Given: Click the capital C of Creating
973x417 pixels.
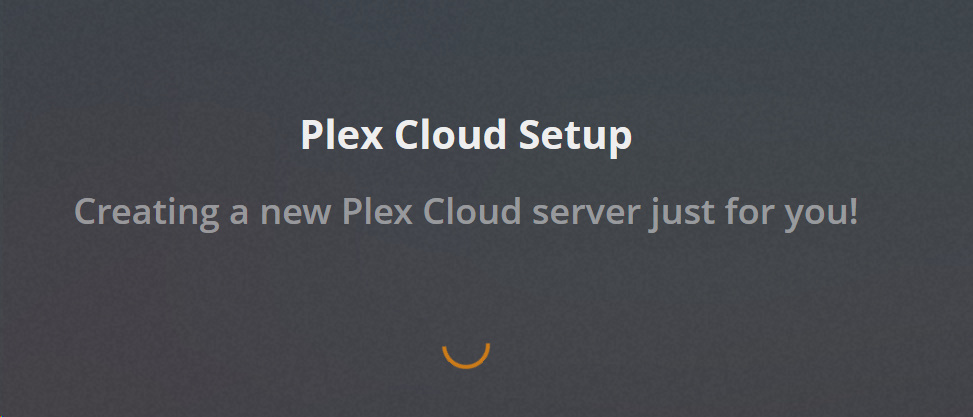Looking at the screenshot, I should pyautogui.click(x=86, y=211).
